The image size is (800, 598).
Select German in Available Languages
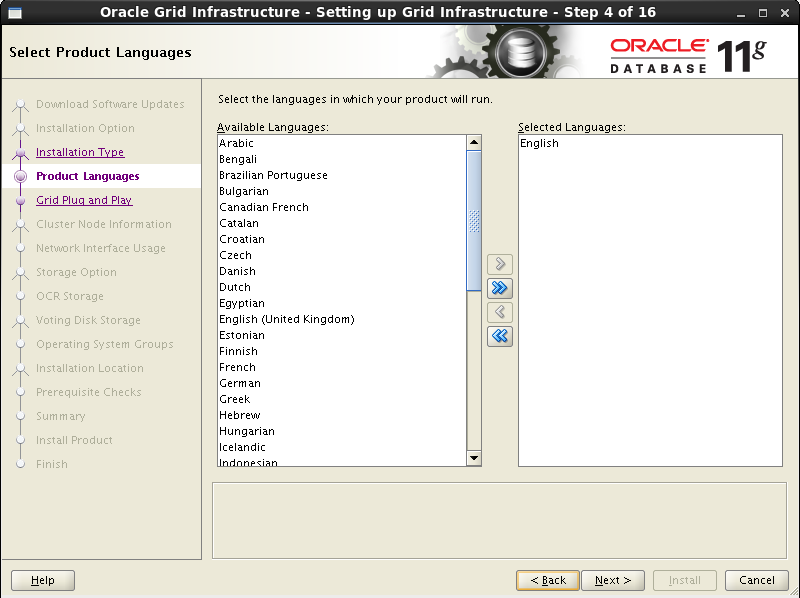pyautogui.click(x=342, y=383)
